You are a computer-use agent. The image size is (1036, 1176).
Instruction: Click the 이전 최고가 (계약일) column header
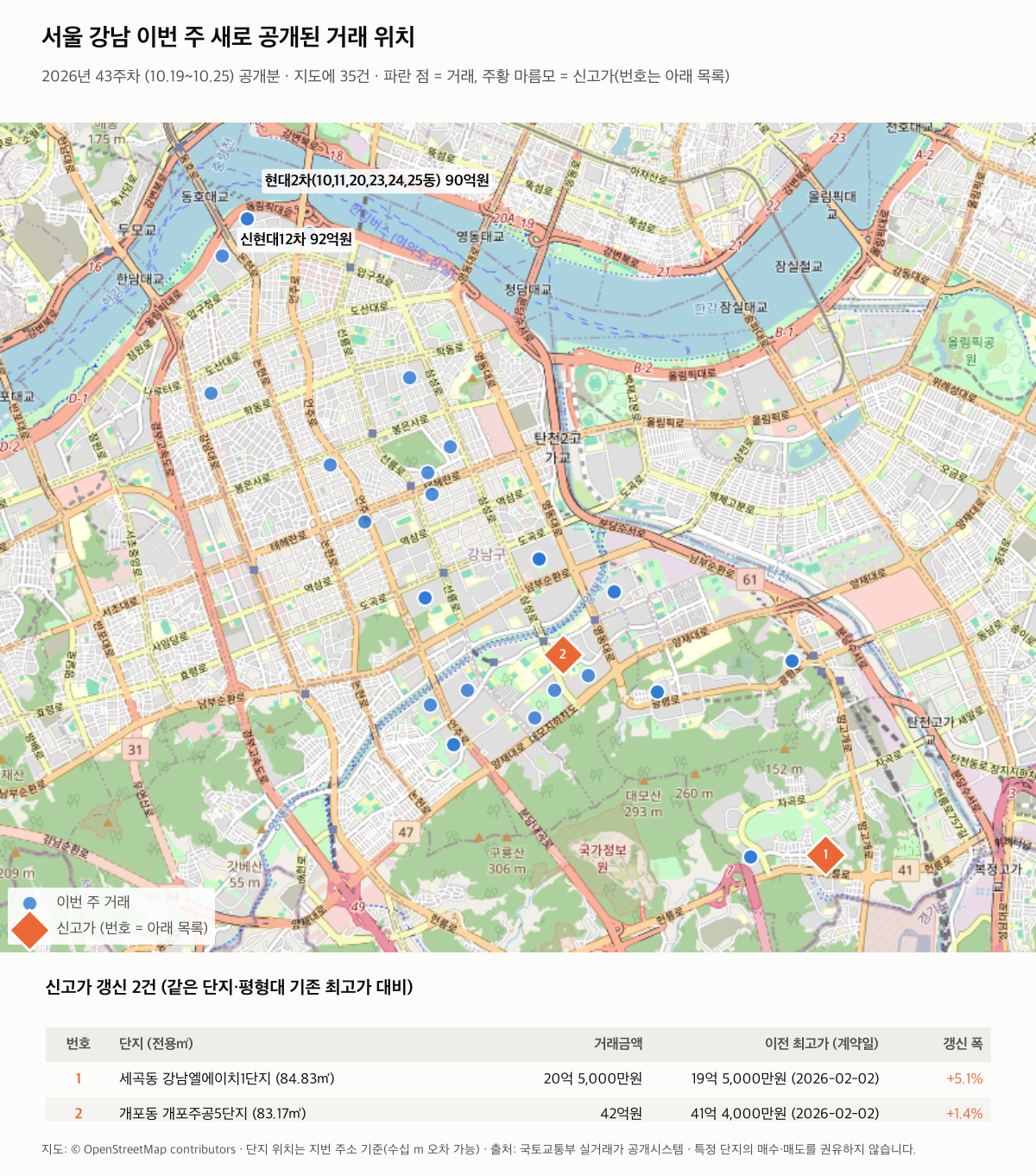(x=822, y=1044)
